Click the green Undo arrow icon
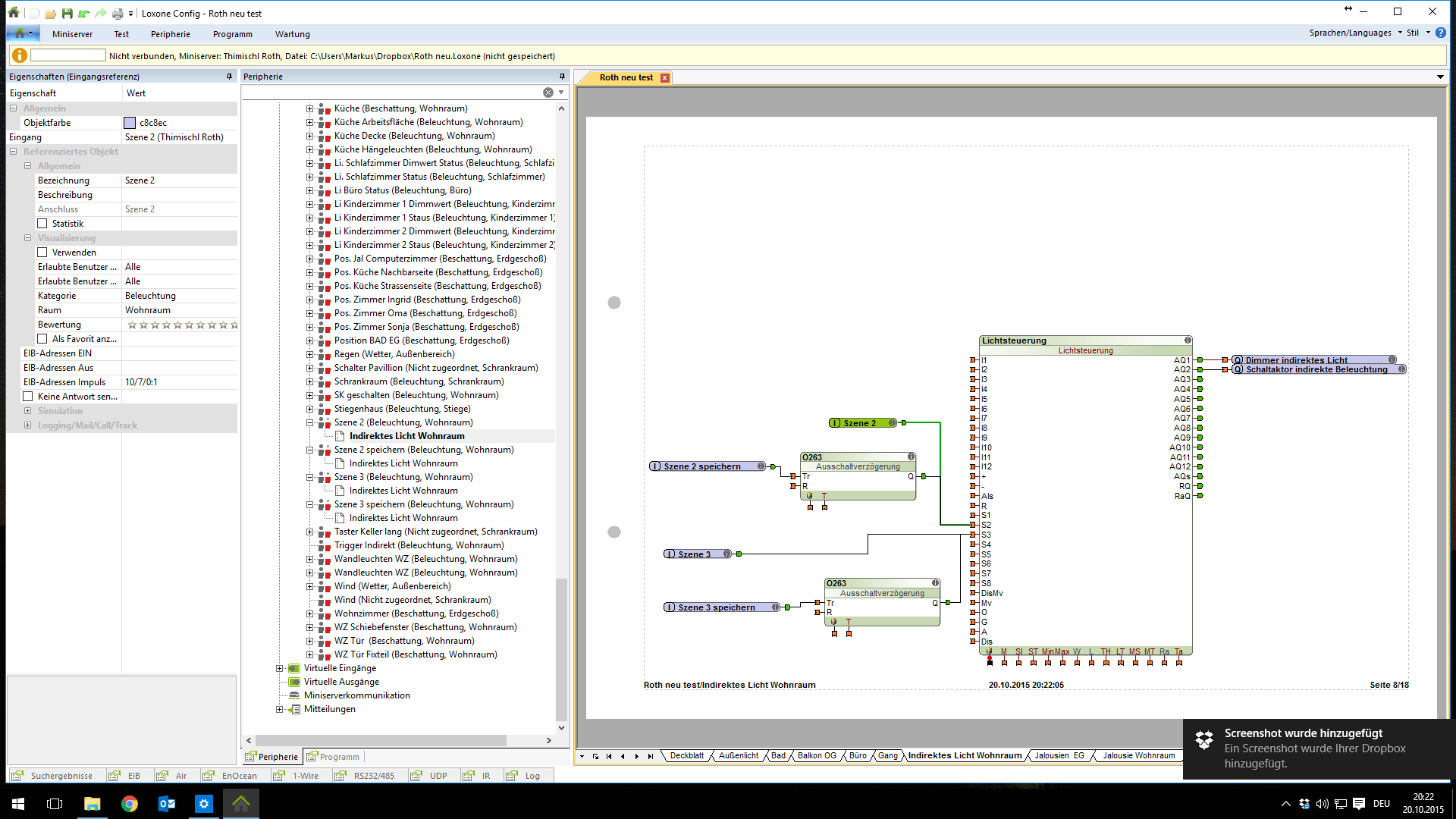 coord(84,13)
